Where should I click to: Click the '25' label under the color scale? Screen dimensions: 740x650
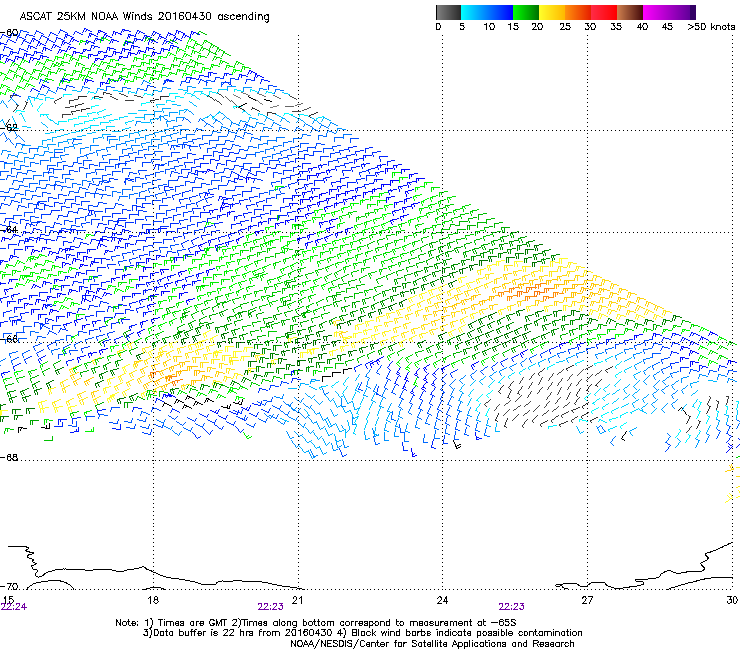(x=565, y=27)
